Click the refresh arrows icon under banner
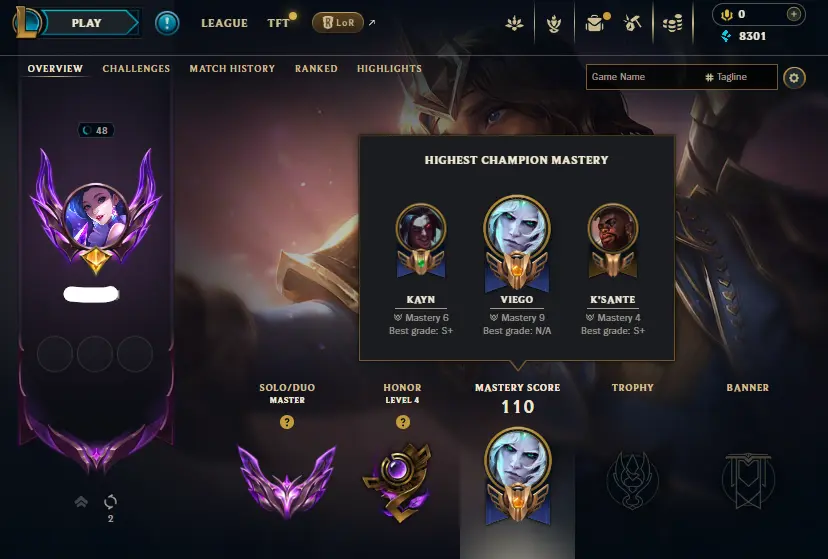Image resolution: width=828 pixels, height=559 pixels. coord(110,501)
